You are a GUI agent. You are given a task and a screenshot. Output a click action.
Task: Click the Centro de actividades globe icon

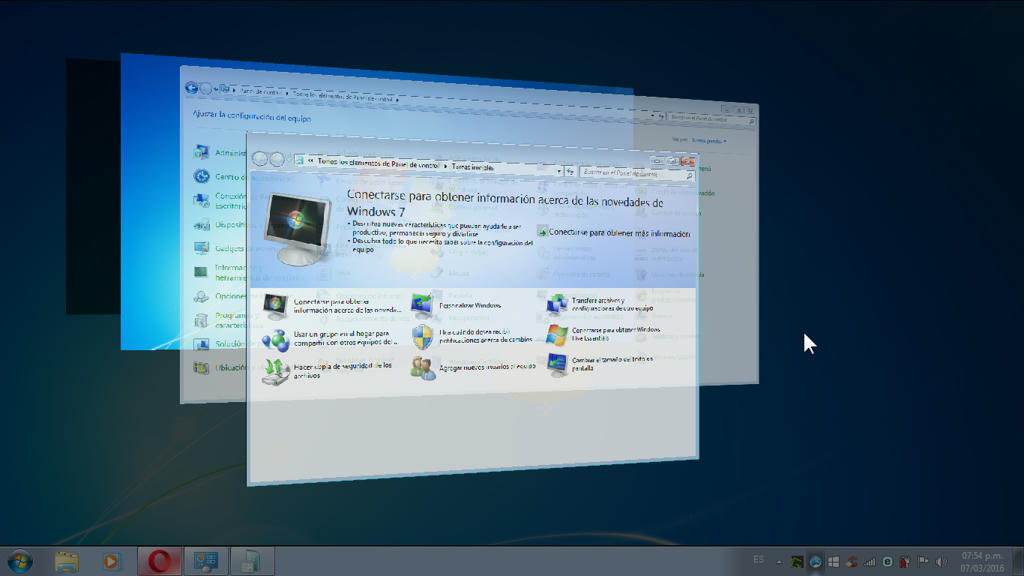coord(202,176)
